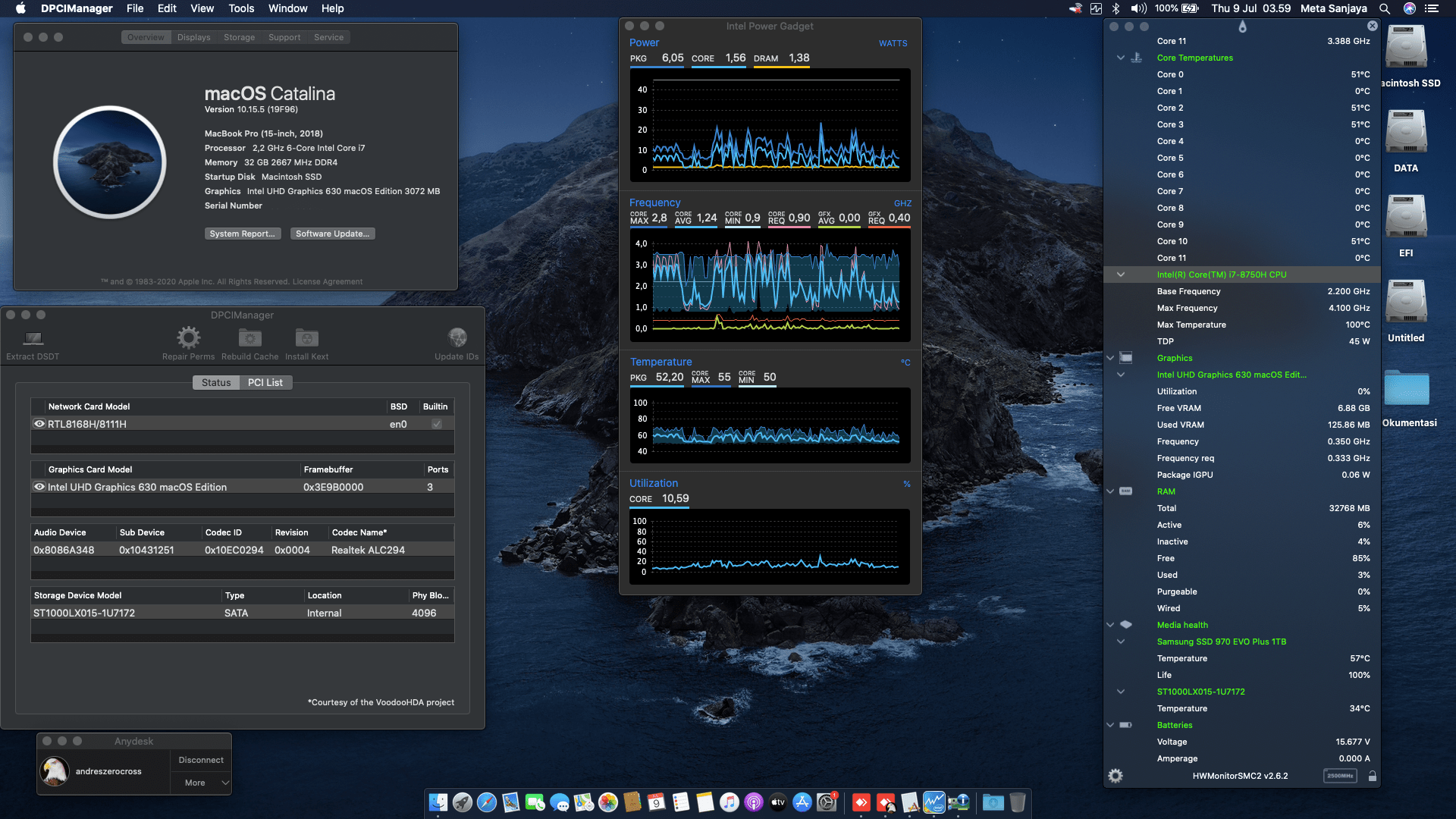The width and height of the screenshot is (1456, 819).
Task: Collapse the Core Temperatures section
Action: click(1120, 58)
